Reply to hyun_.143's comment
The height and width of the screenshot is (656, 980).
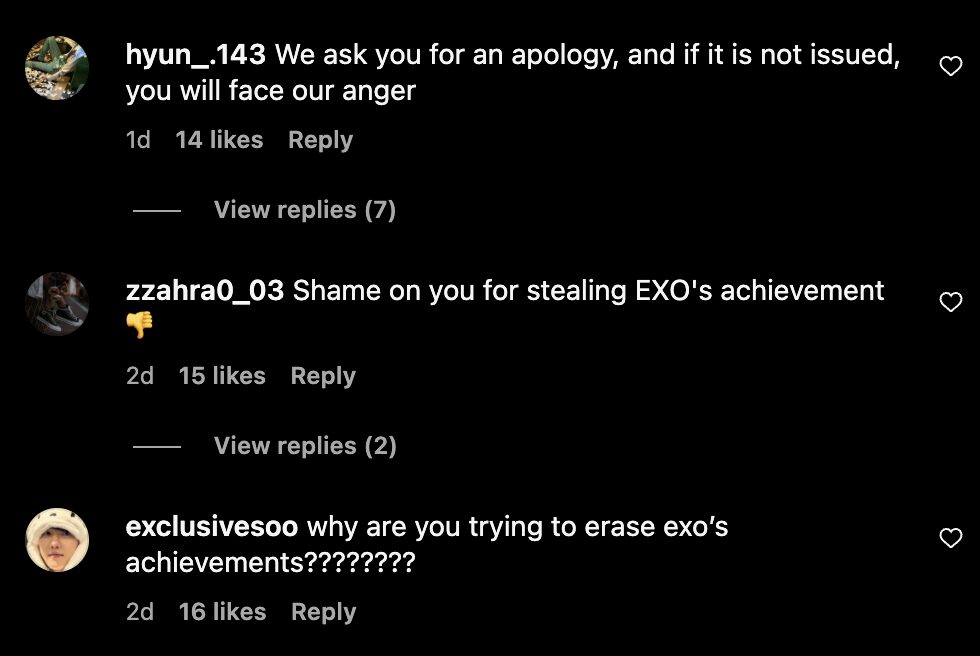[x=321, y=141]
